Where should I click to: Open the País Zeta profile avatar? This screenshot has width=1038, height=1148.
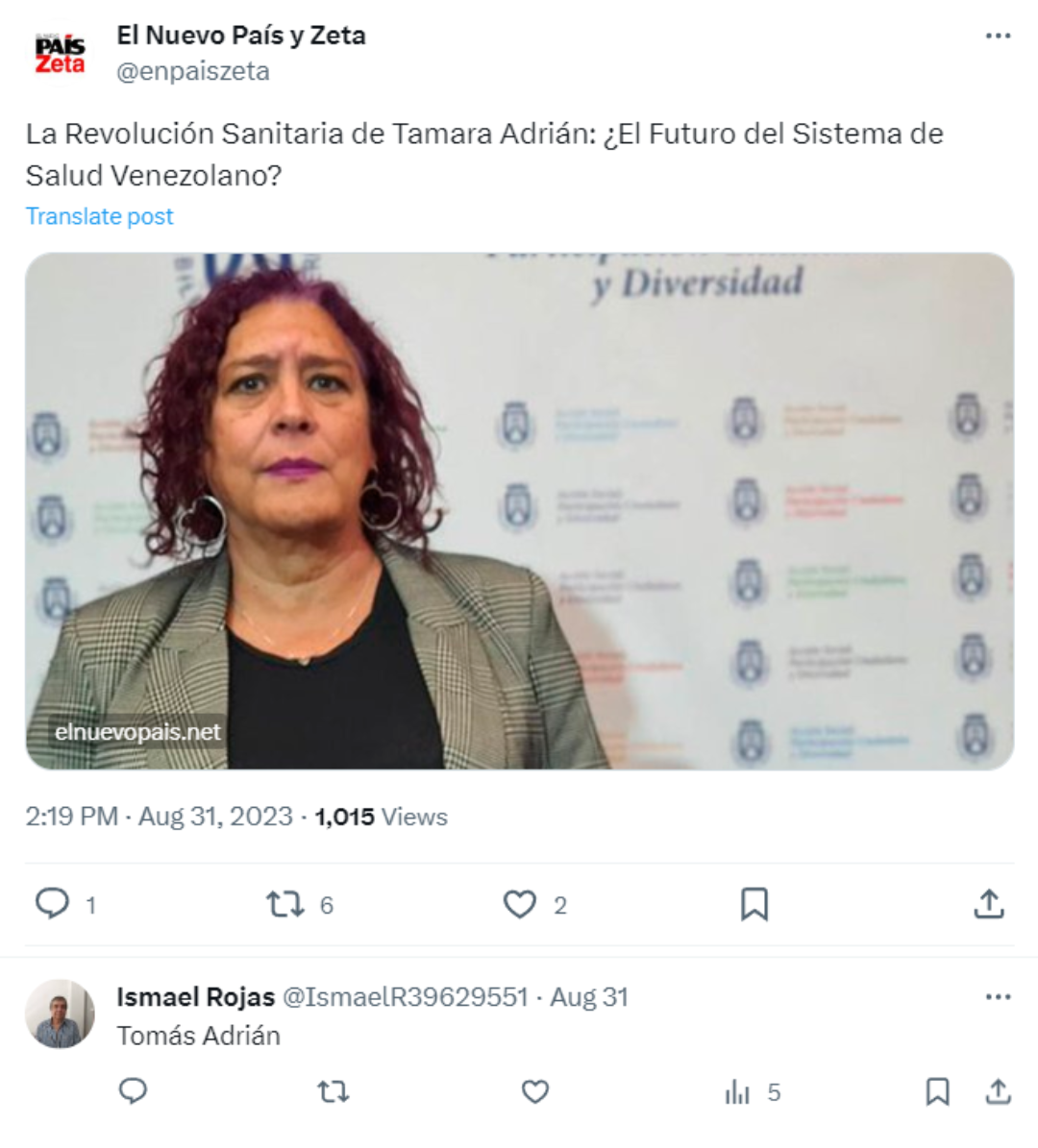pyautogui.click(x=60, y=54)
